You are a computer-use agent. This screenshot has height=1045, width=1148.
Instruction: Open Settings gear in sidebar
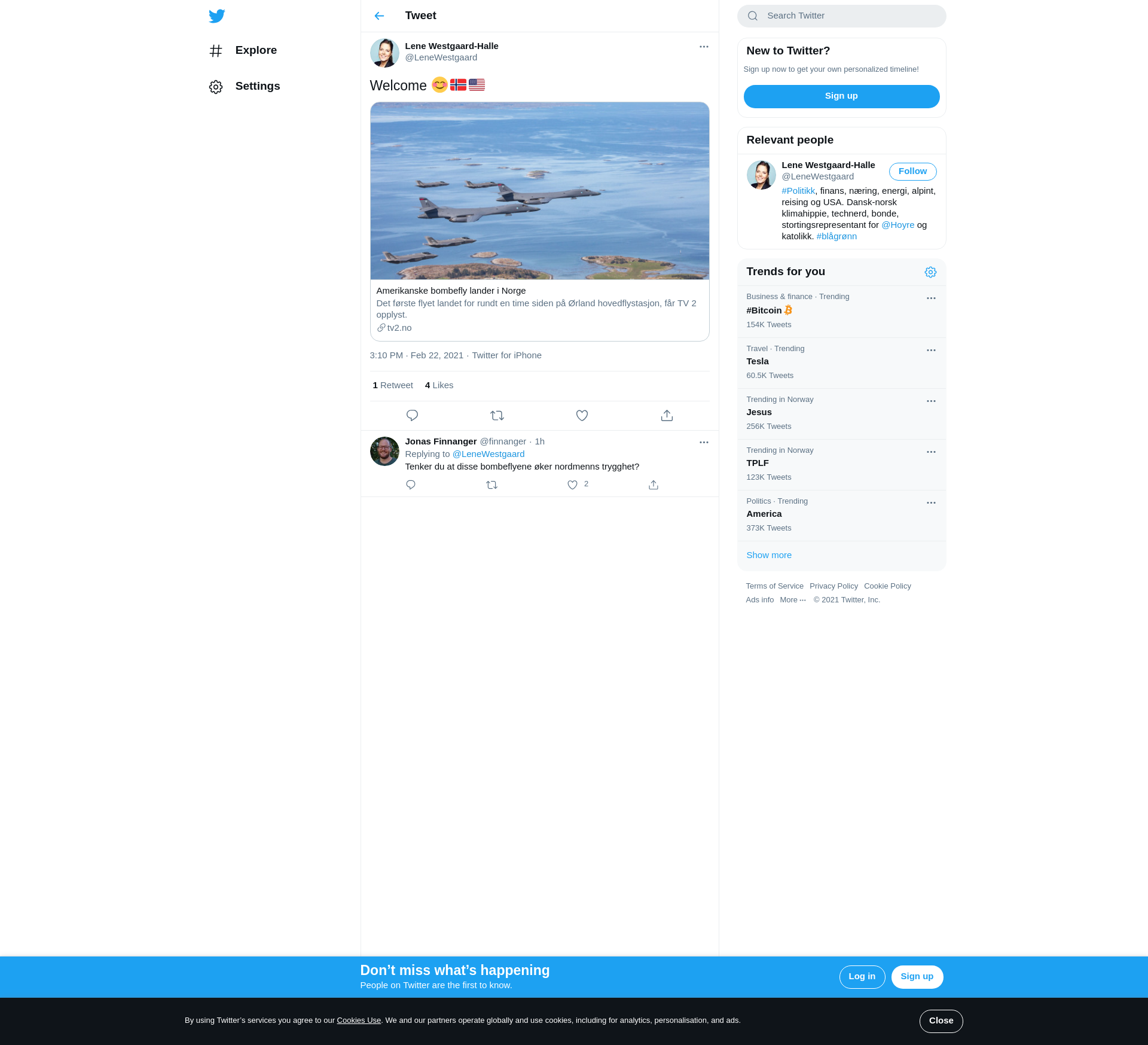pyautogui.click(x=216, y=87)
